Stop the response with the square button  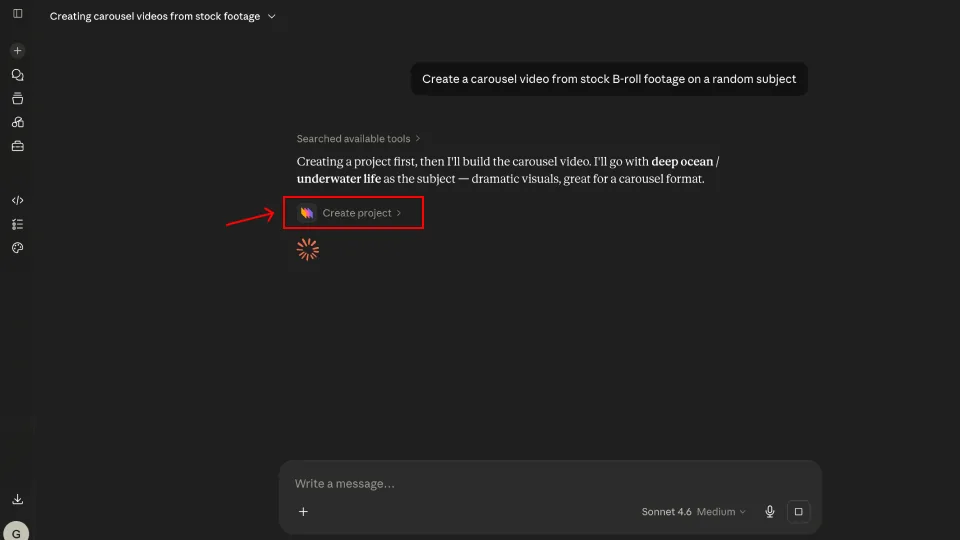tap(798, 512)
